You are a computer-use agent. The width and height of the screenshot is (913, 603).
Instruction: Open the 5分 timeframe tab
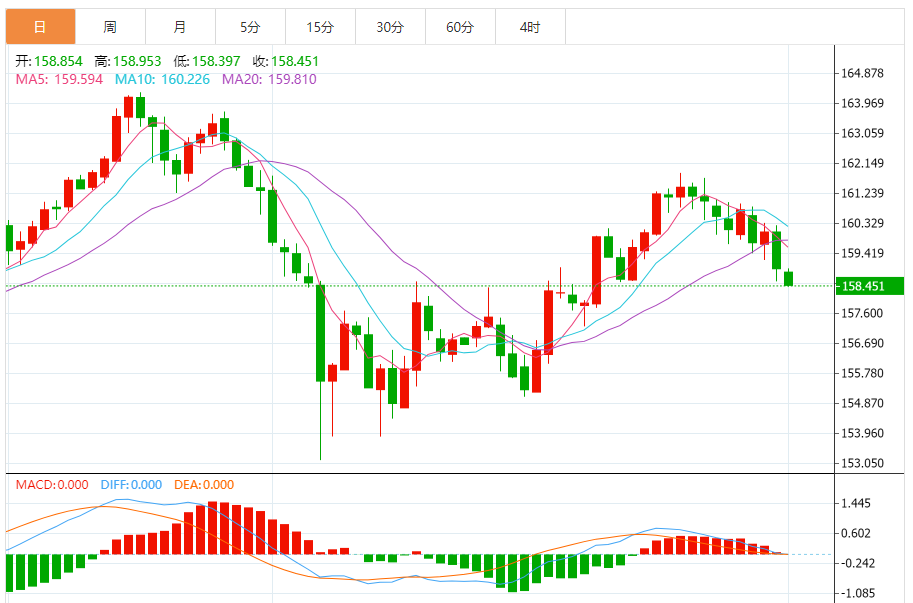point(250,27)
